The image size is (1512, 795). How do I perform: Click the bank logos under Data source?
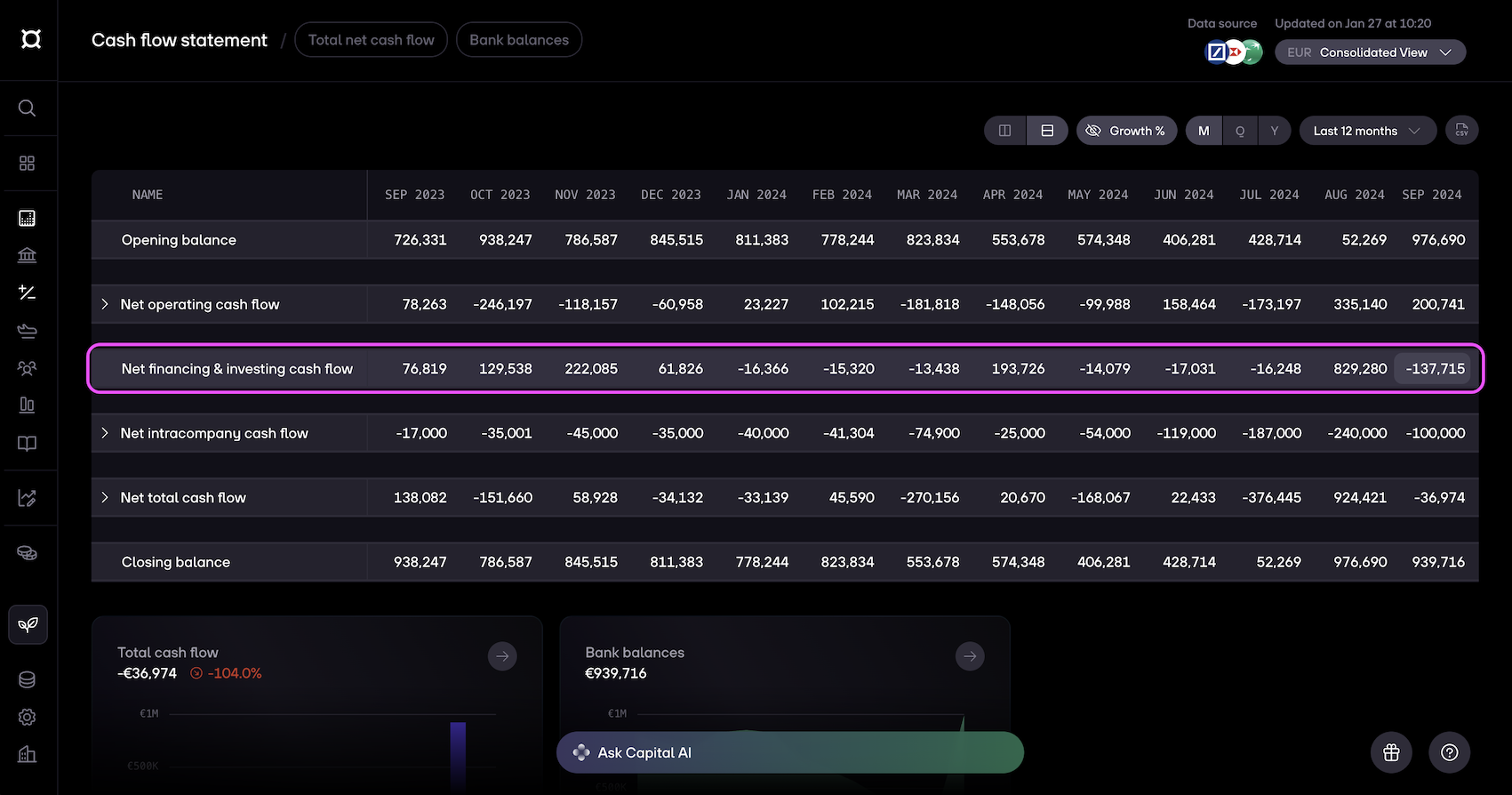click(1233, 52)
